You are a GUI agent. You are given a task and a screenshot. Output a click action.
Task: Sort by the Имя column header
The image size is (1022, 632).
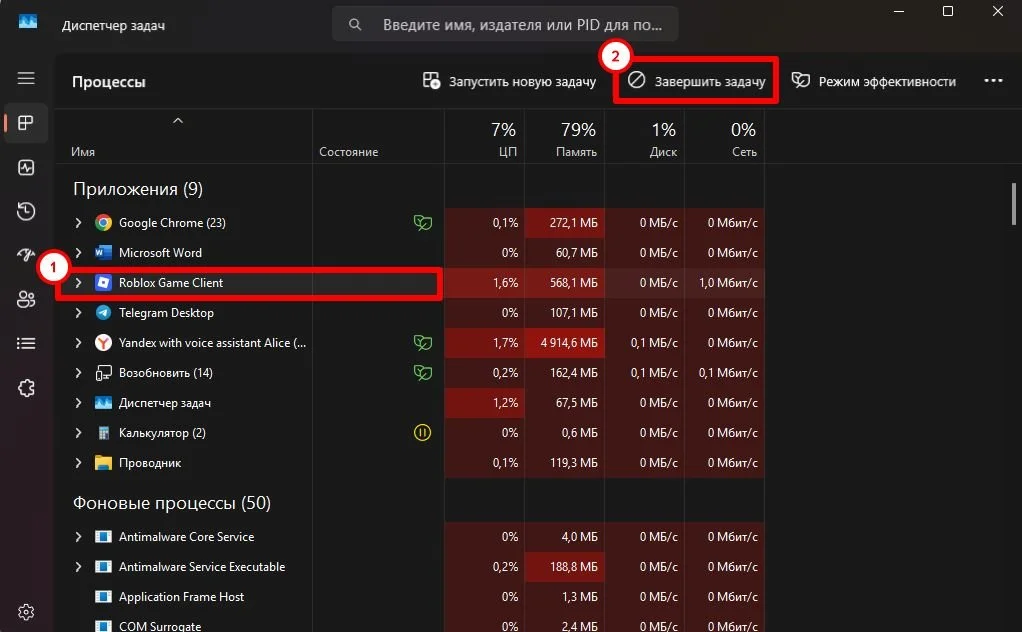click(183, 137)
